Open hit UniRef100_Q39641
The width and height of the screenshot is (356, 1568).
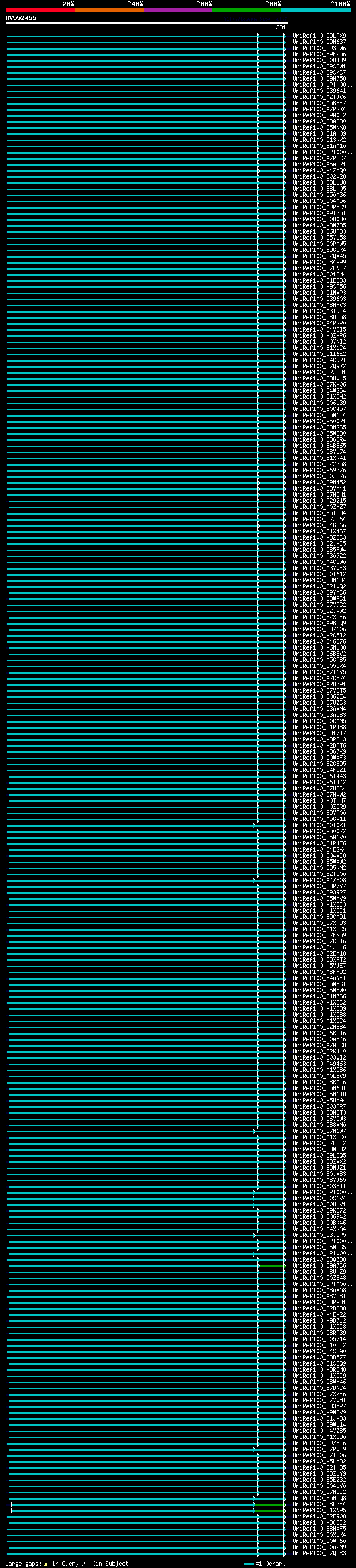click(x=319, y=91)
